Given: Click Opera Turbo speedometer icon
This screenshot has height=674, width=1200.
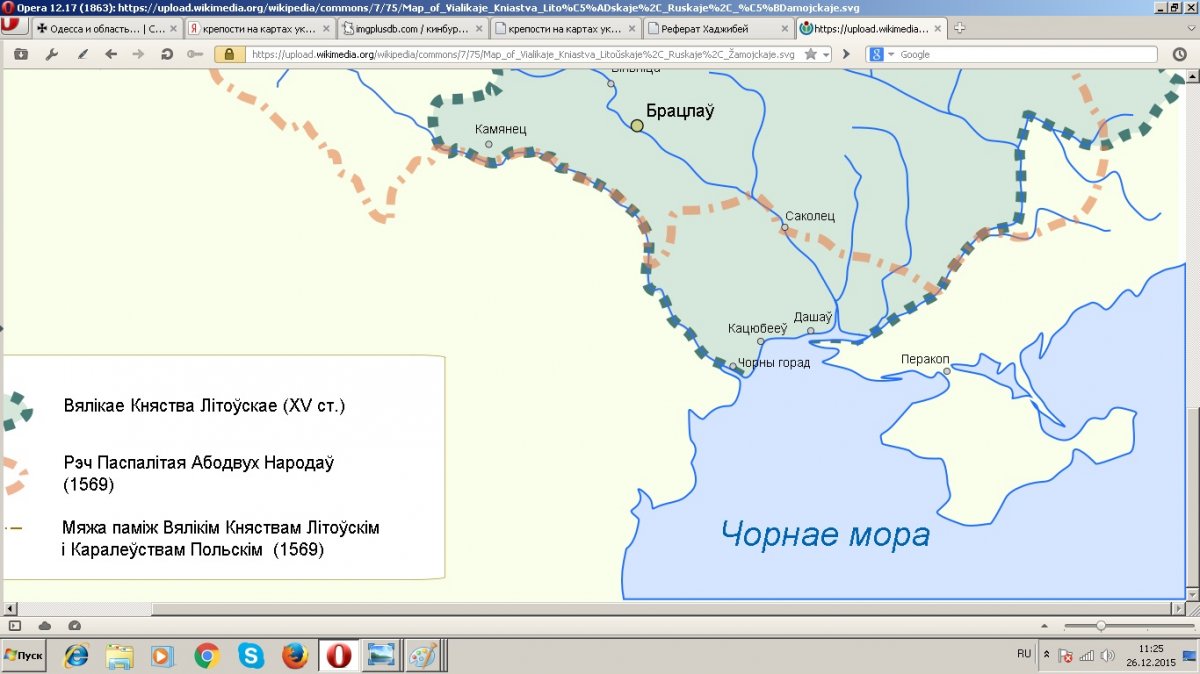Looking at the screenshot, I should (75, 625).
